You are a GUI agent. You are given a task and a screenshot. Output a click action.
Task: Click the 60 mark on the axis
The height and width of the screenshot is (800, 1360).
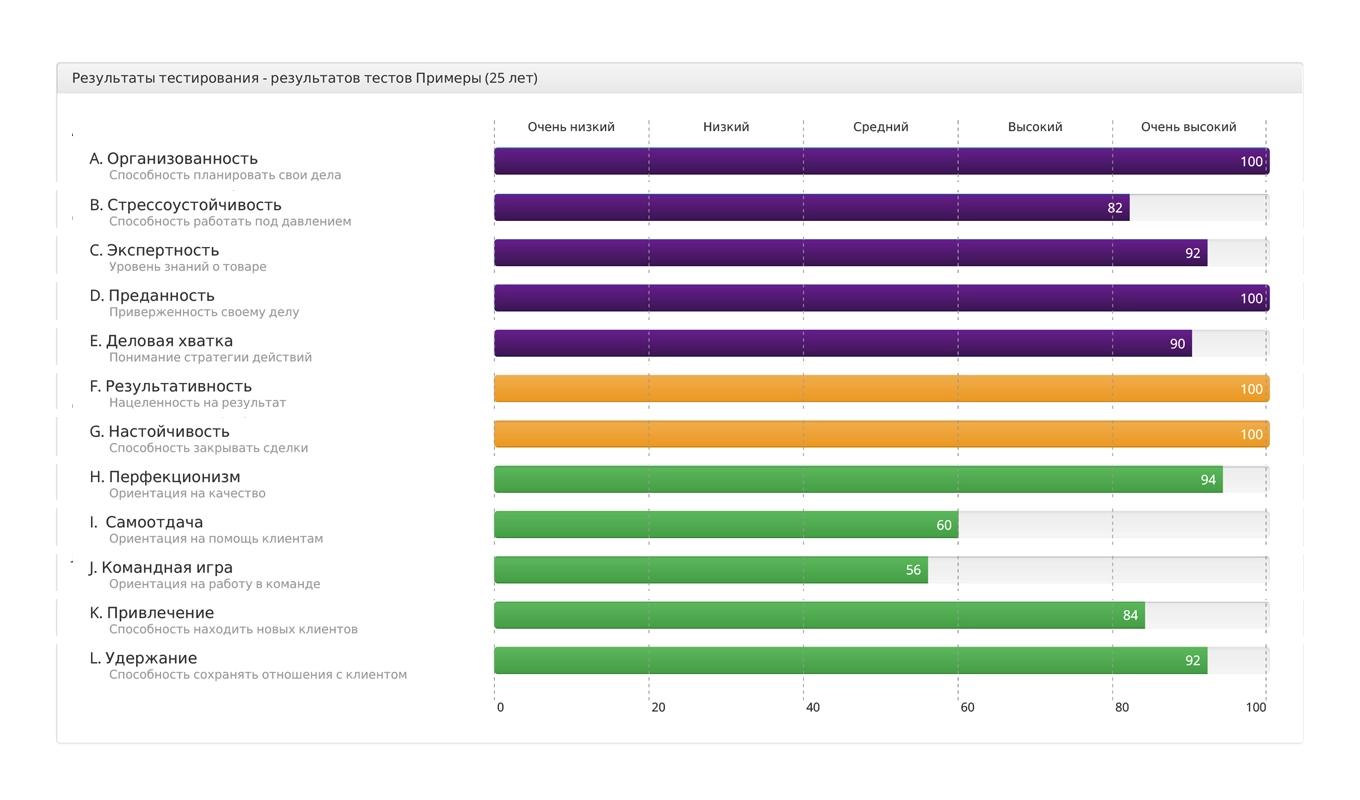[967, 707]
